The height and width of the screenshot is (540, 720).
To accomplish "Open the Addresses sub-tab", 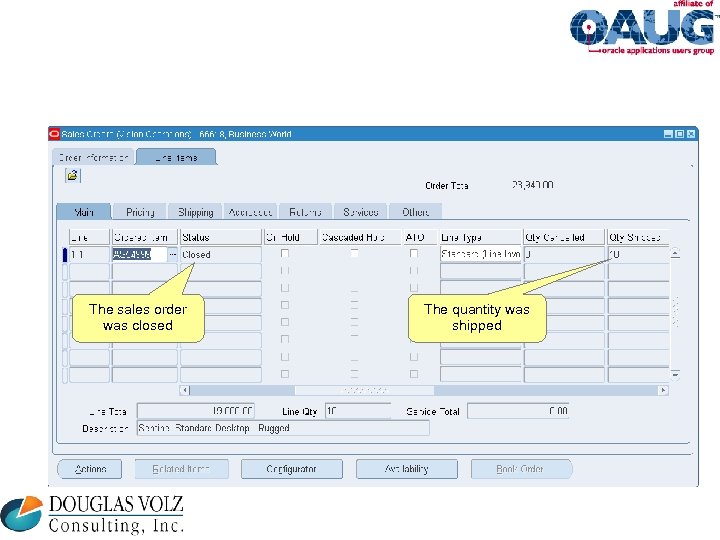I will pyautogui.click(x=251, y=212).
